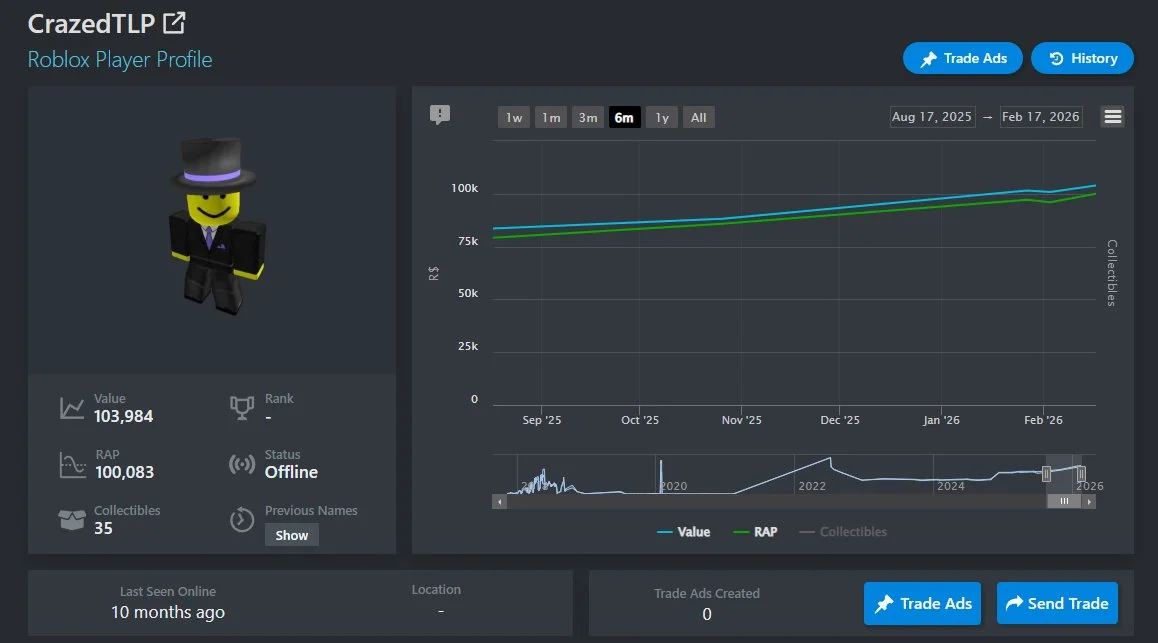Click the Previous Names history icon
Image resolution: width=1158 pixels, height=643 pixels.
click(241, 520)
